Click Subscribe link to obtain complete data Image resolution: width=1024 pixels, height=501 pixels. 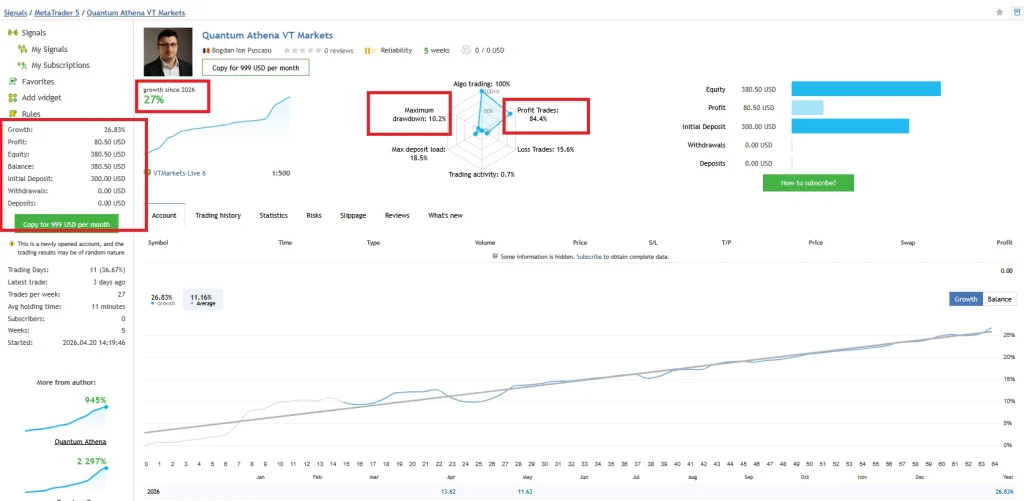click(x=588, y=257)
